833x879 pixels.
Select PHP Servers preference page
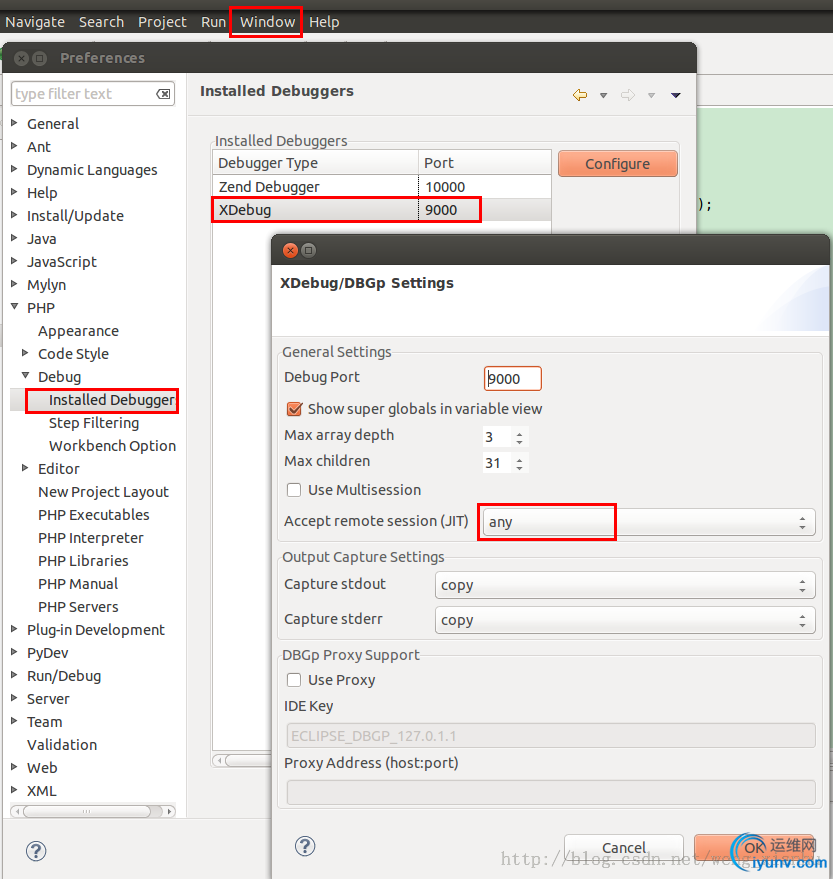point(78,607)
